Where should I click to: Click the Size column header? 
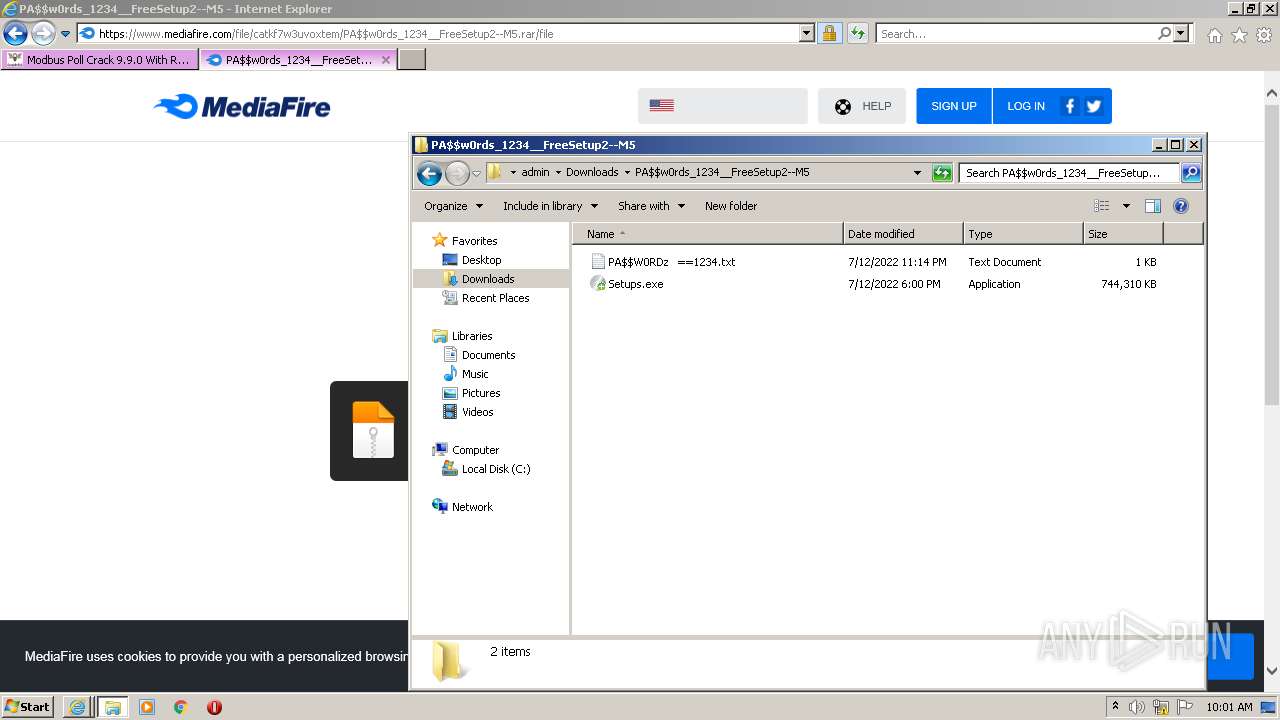tap(1123, 234)
